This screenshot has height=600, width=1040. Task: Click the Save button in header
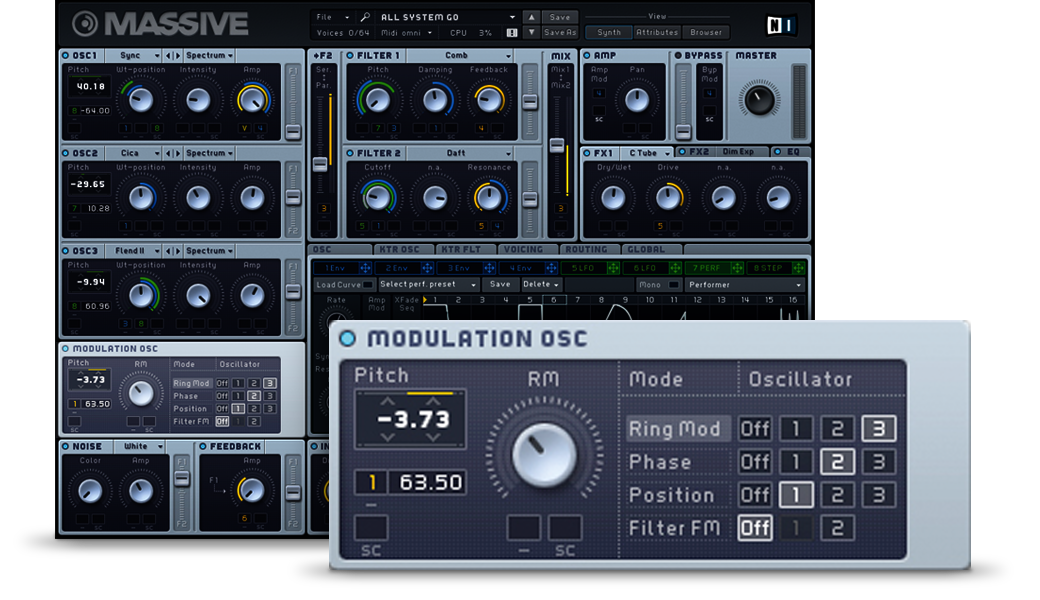coord(560,17)
